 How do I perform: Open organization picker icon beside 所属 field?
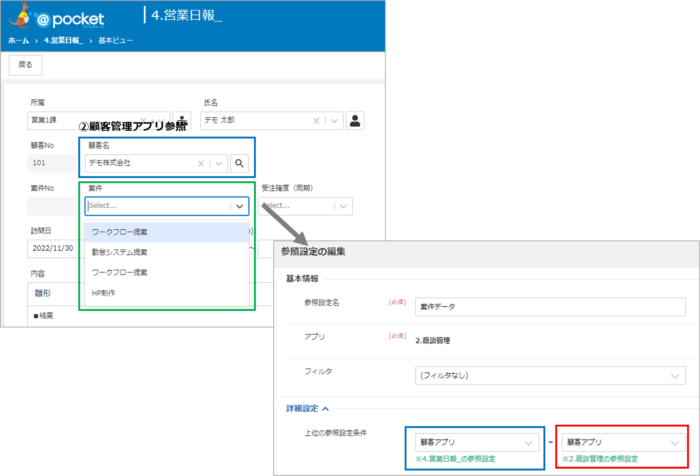tap(182, 121)
